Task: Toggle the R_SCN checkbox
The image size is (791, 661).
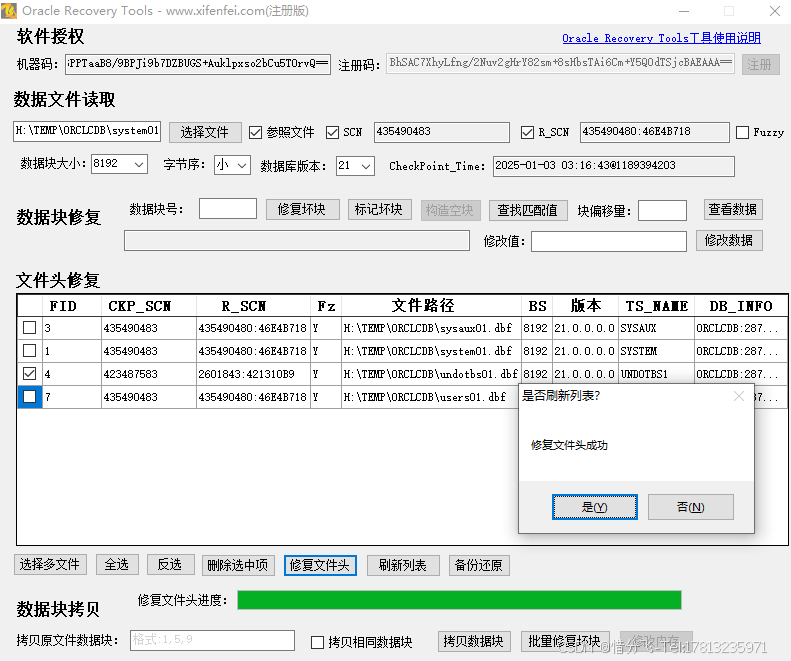Action: (527, 133)
